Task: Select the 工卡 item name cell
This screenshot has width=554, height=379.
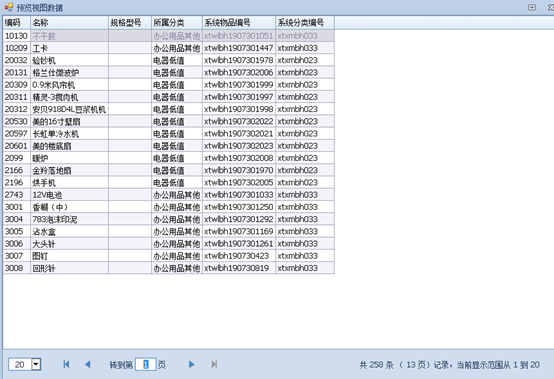Action: tap(69, 48)
